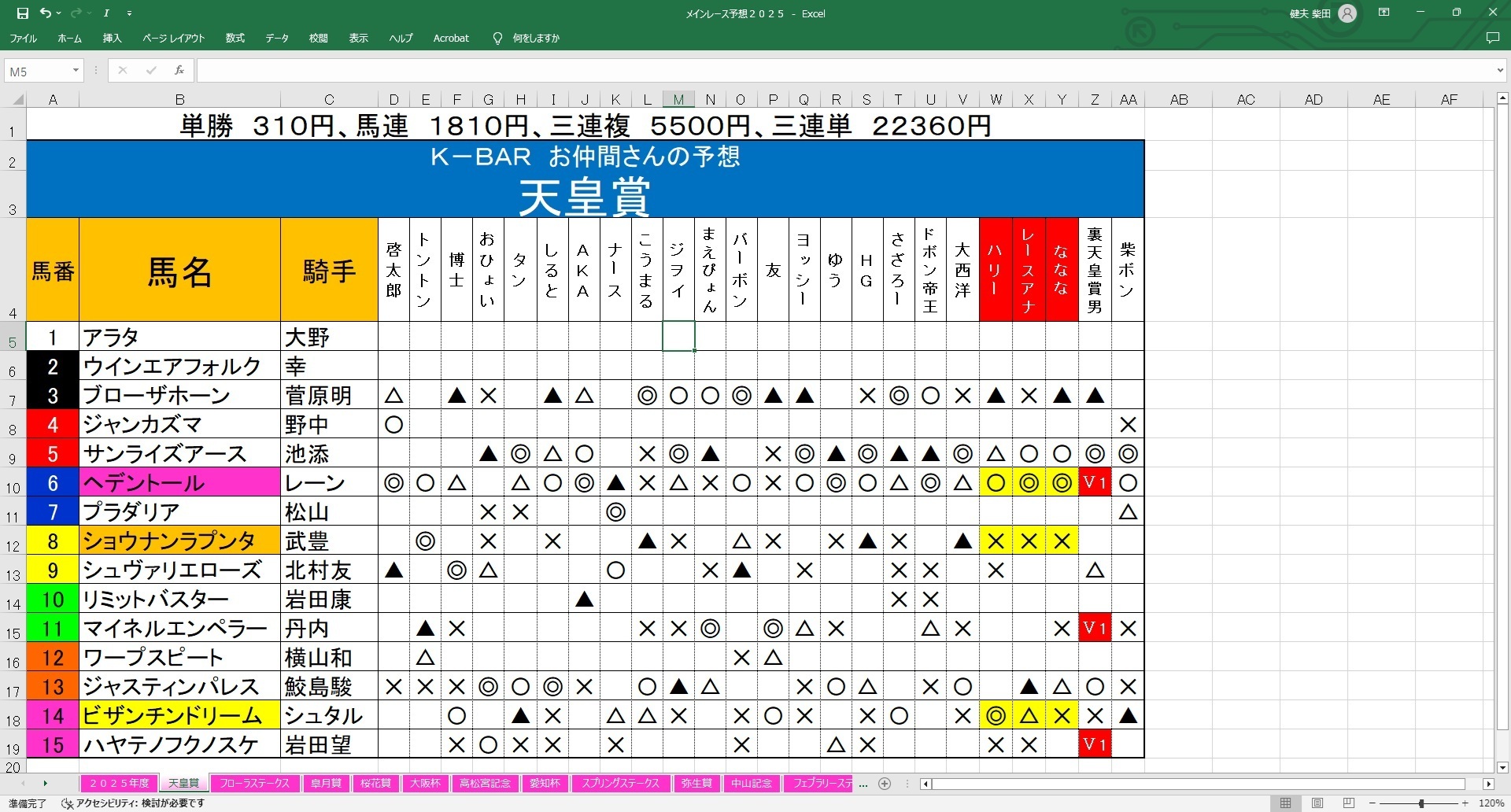Open the 数式 ribbon tab
The height and width of the screenshot is (812, 1511).
tap(235, 38)
